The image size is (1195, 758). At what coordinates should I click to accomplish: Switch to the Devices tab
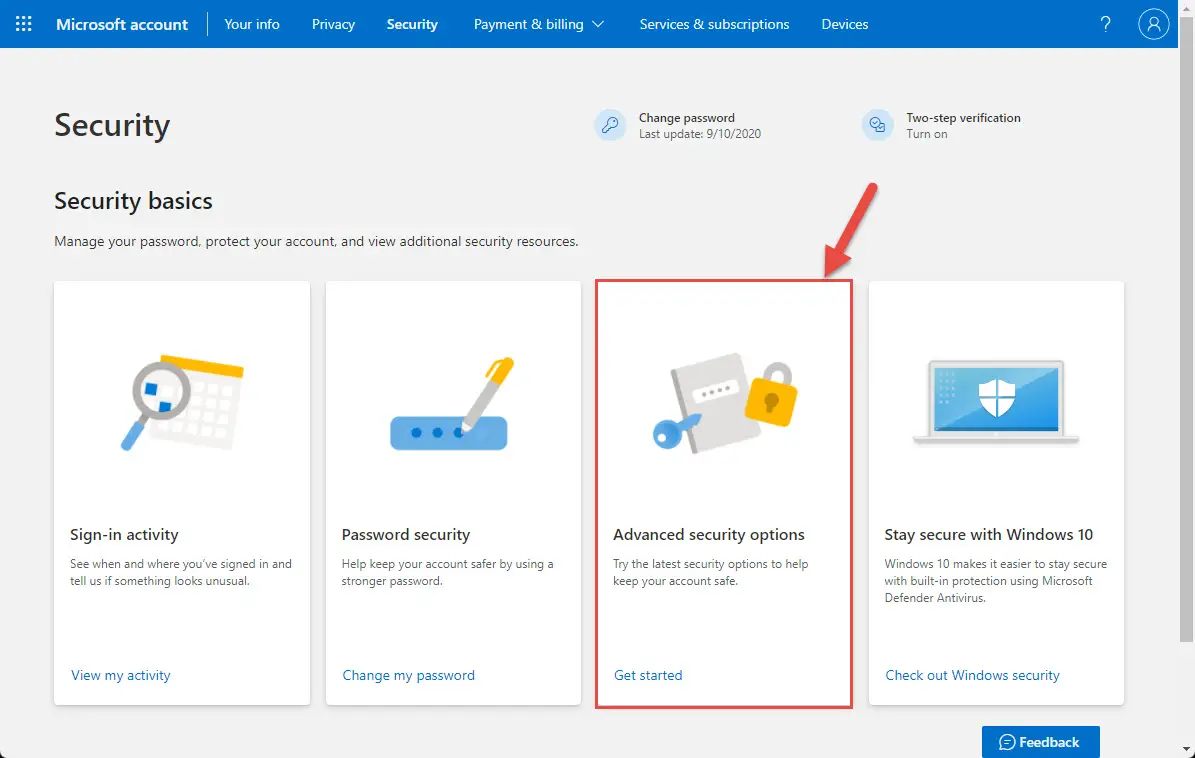[x=844, y=24]
